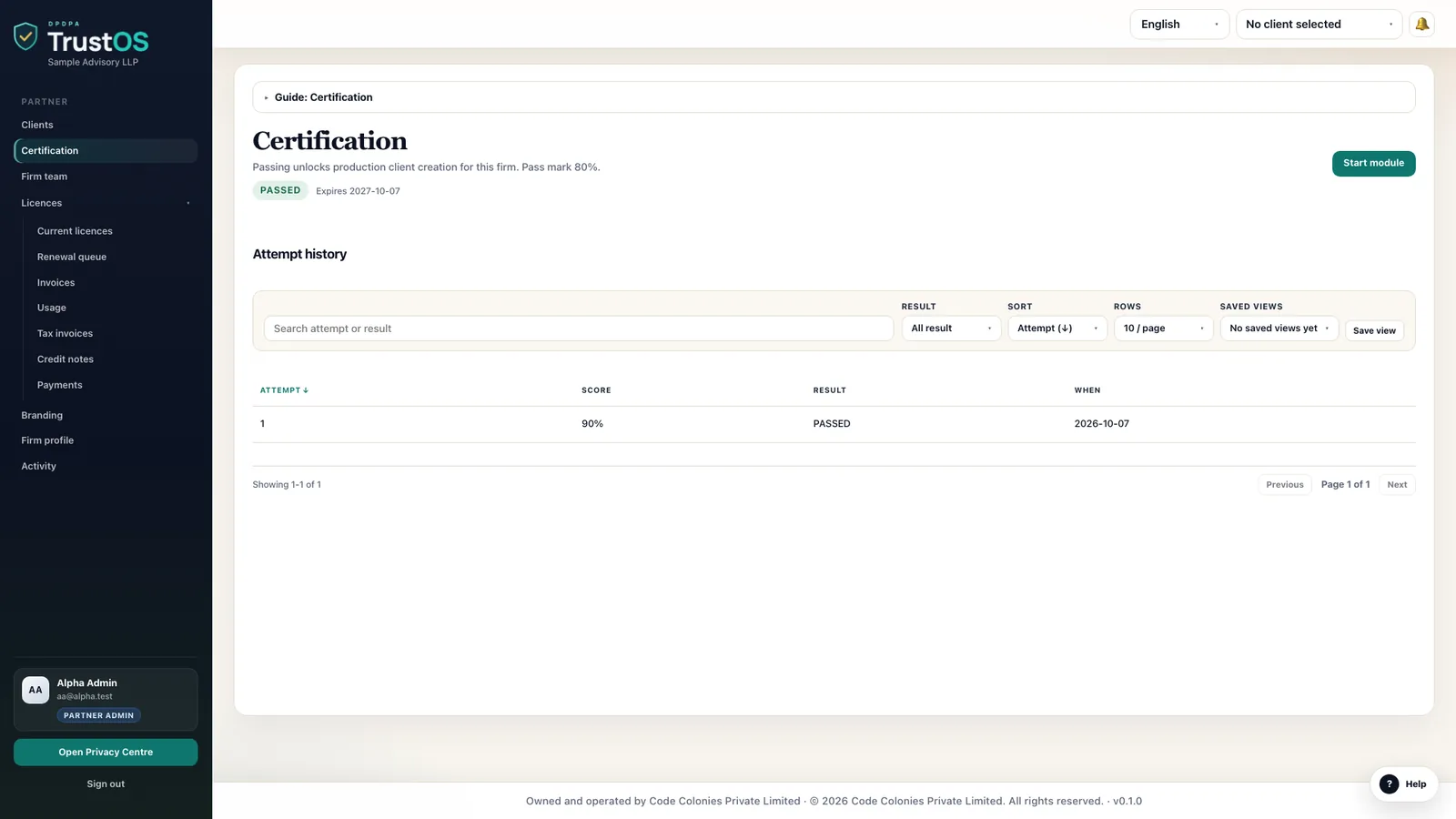Open the Attempt sort dropdown
The image size is (1456, 819).
[1057, 329]
